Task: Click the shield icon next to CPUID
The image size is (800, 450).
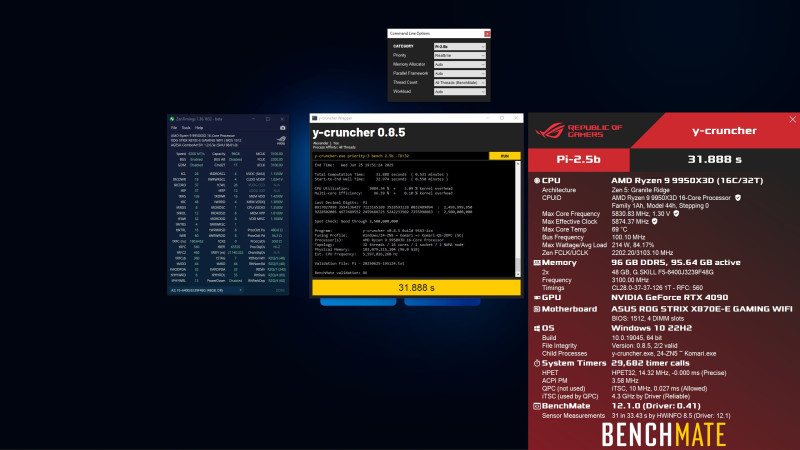Action: pyautogui.click(x=738, y=198)
